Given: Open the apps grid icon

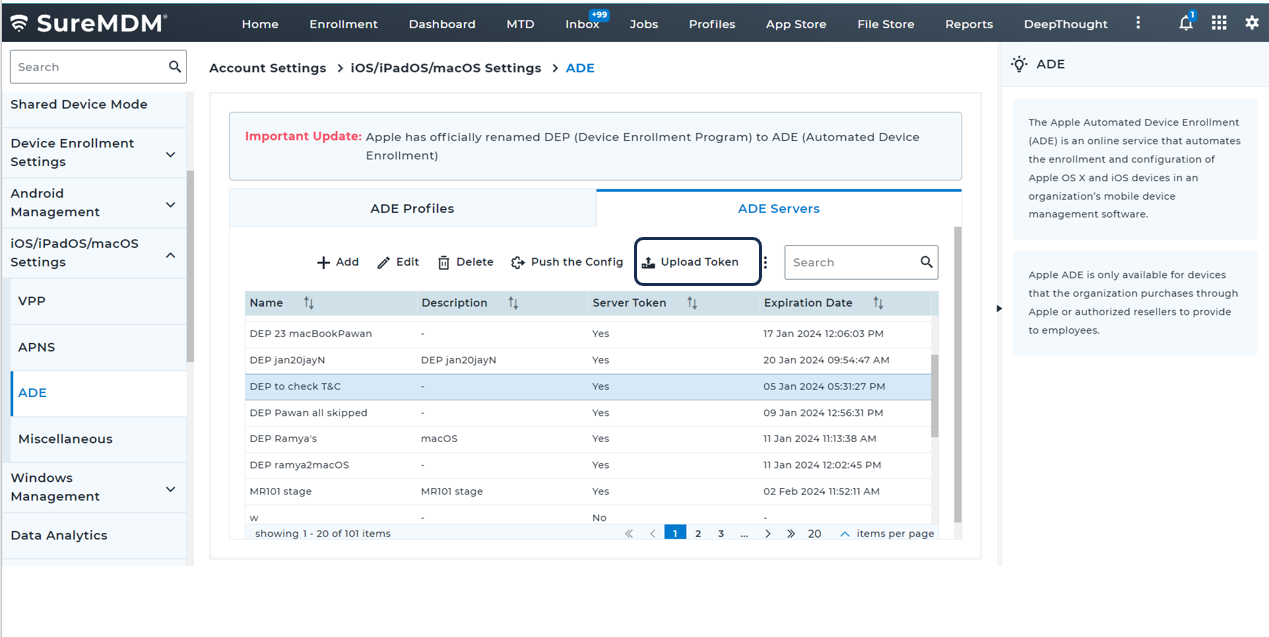Looking at the screenshot, I should (1219, 23).
